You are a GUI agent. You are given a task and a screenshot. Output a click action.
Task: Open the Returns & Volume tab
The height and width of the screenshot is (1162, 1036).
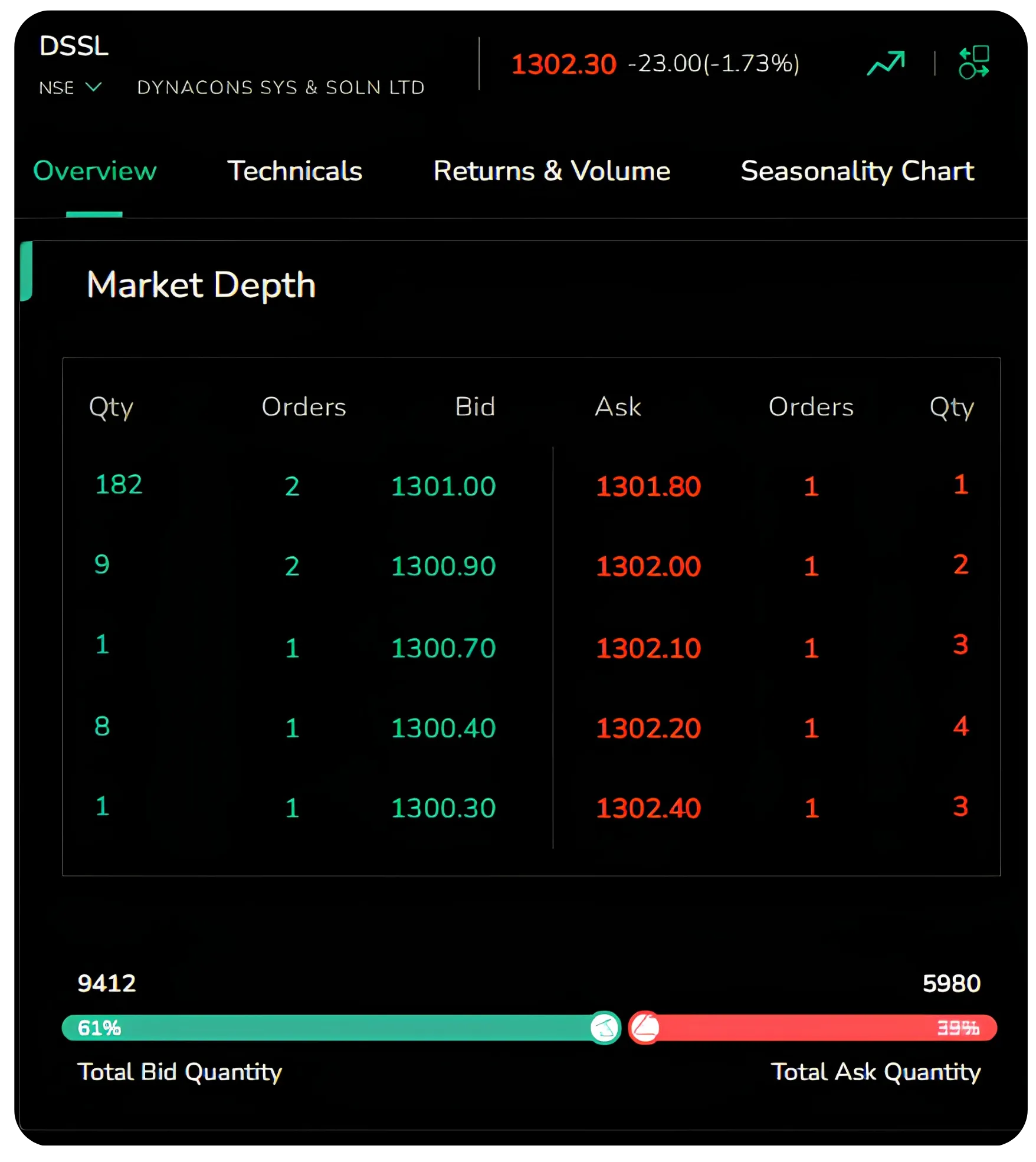(552, 171)
